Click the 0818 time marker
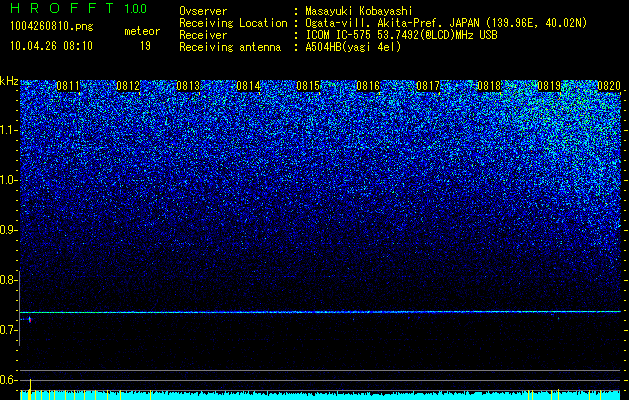The height and width of the screenshot is (400, 629). coord(489,86)
